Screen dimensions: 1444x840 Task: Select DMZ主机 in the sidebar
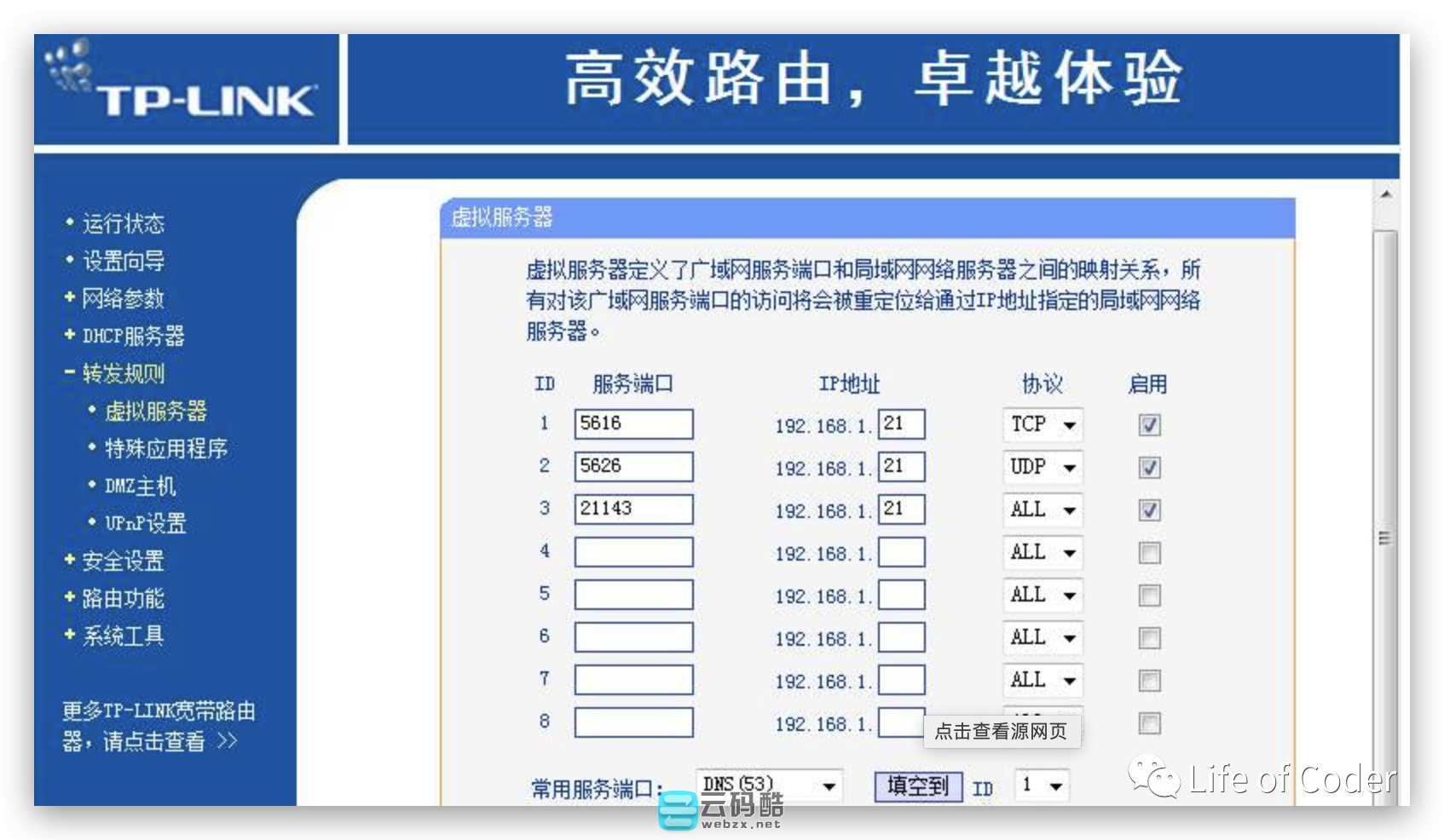[140, 486]
